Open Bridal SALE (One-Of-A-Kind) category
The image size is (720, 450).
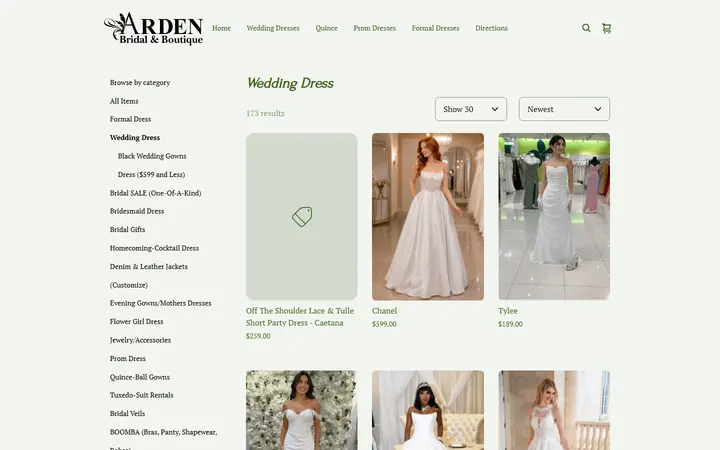(x=156, y=193)
